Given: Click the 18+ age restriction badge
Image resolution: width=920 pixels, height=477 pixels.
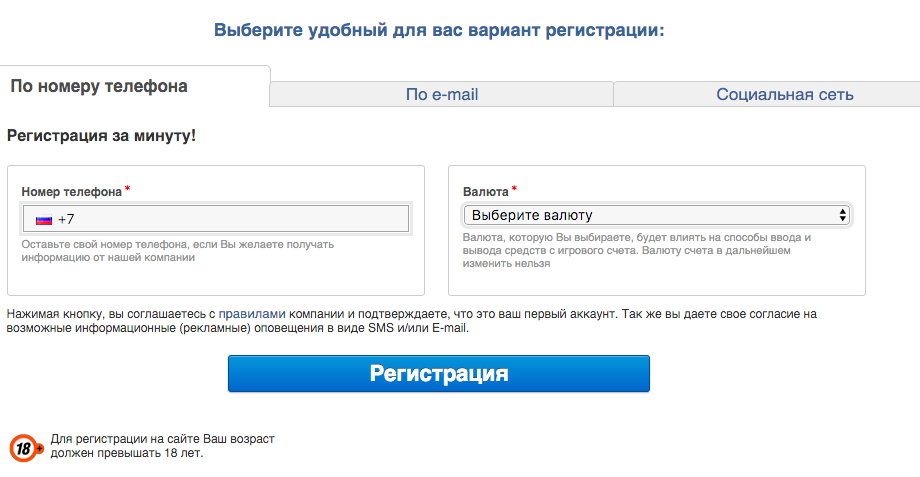Looking at the screenshot, I should pos(25,448).
